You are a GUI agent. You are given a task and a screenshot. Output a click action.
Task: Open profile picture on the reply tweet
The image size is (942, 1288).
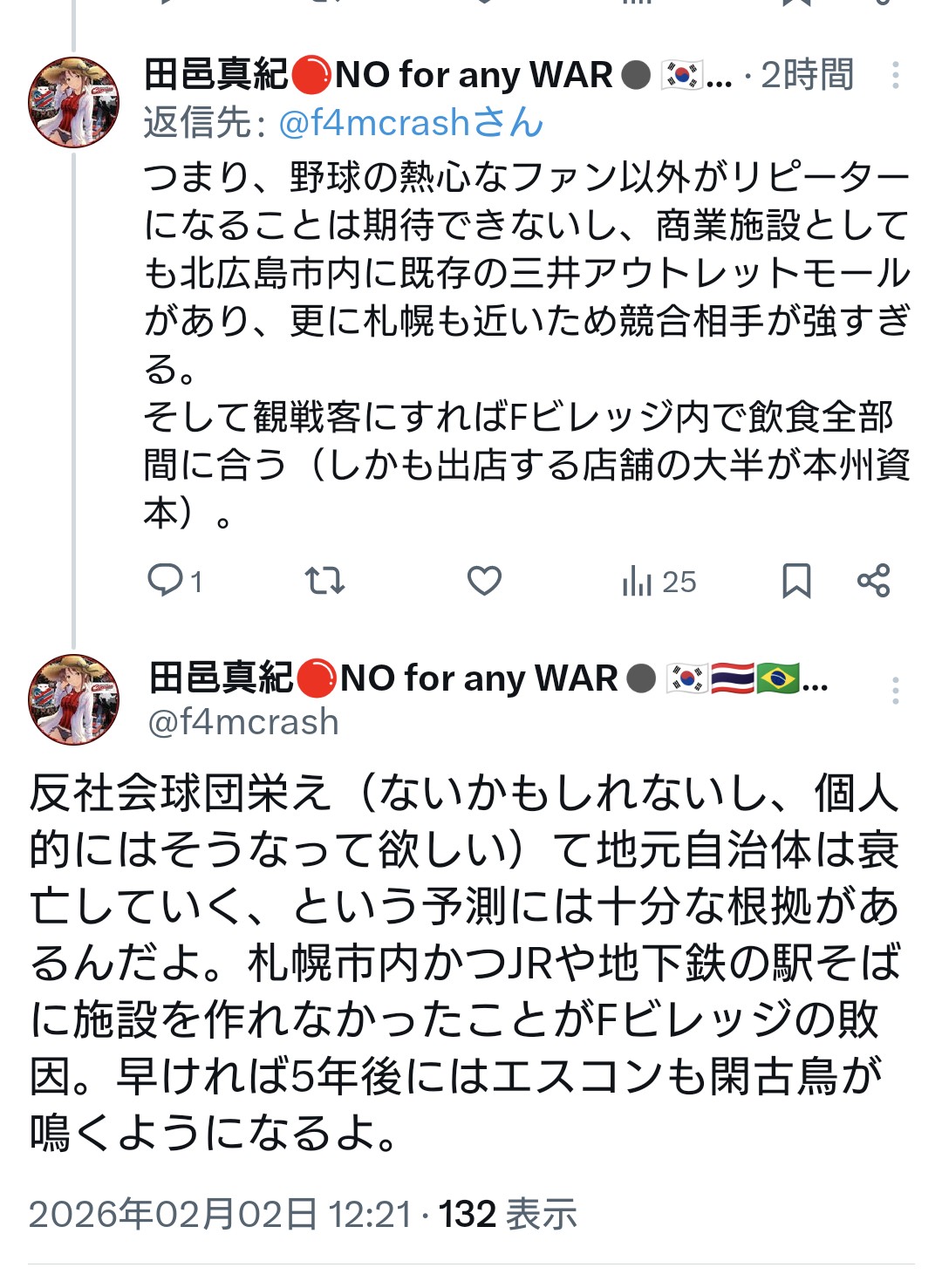(74, 102)
